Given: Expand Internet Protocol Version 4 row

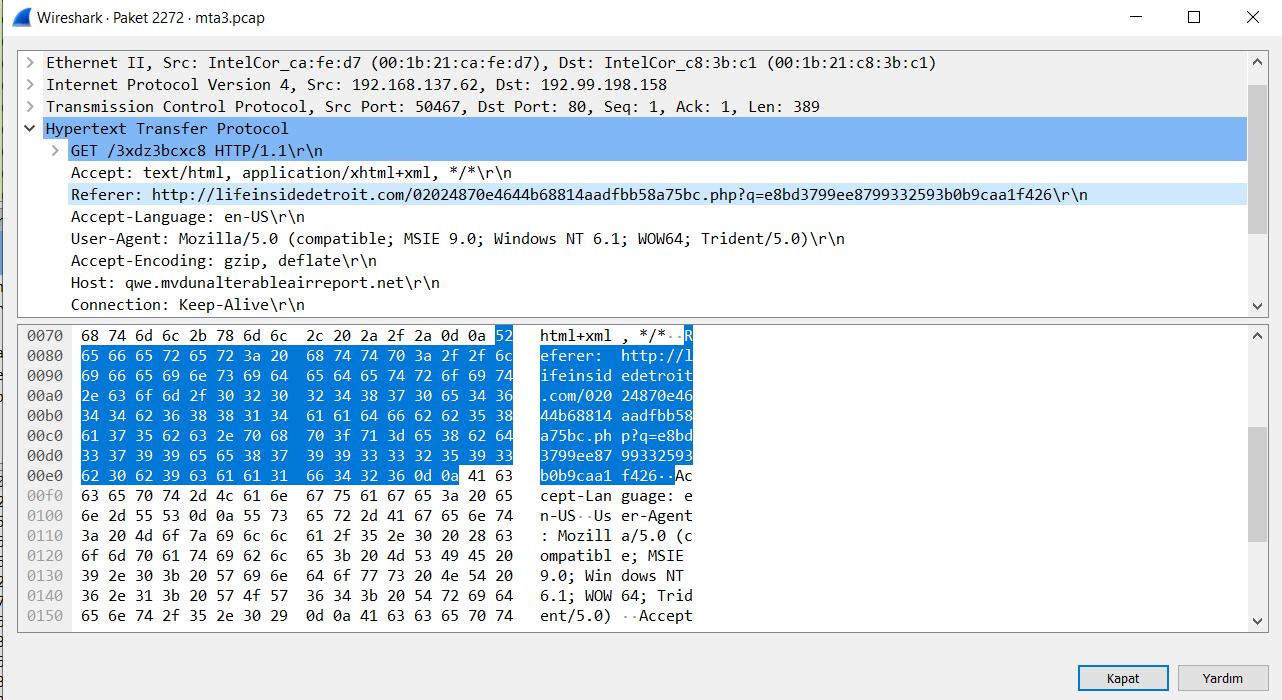Looking at the screenshot, I should pyautogui.click(x=30, y=85).
